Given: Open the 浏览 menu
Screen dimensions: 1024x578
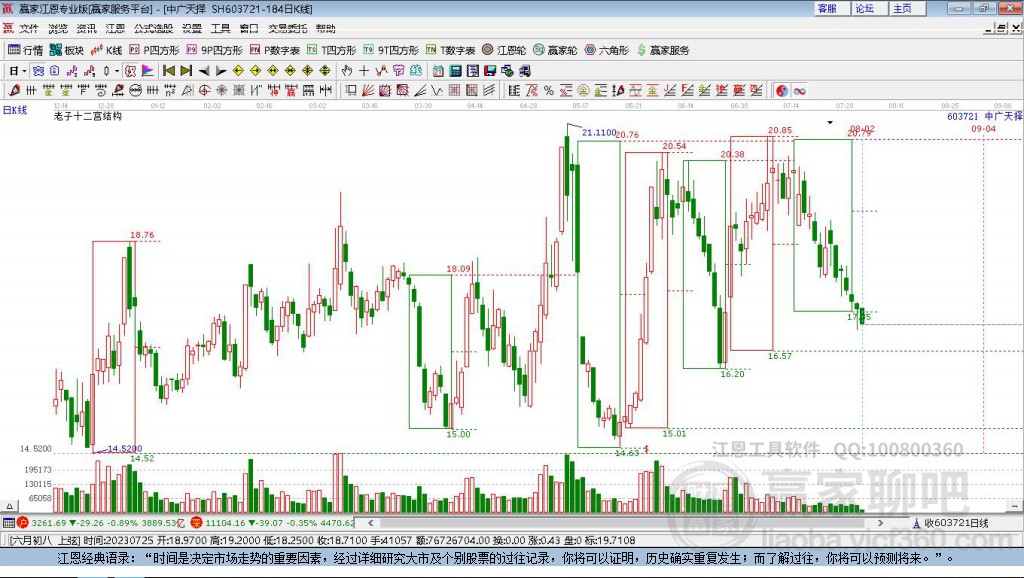Looking at the screenshot, I should pos(58,28).
